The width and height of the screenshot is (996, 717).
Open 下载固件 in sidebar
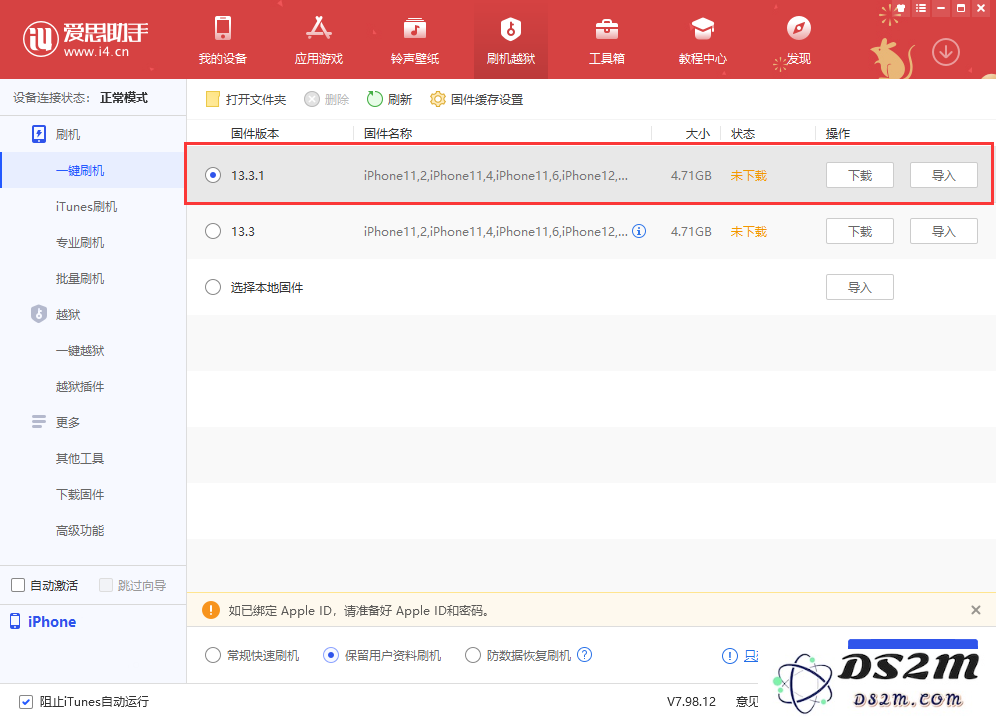(x=80, y=494)
